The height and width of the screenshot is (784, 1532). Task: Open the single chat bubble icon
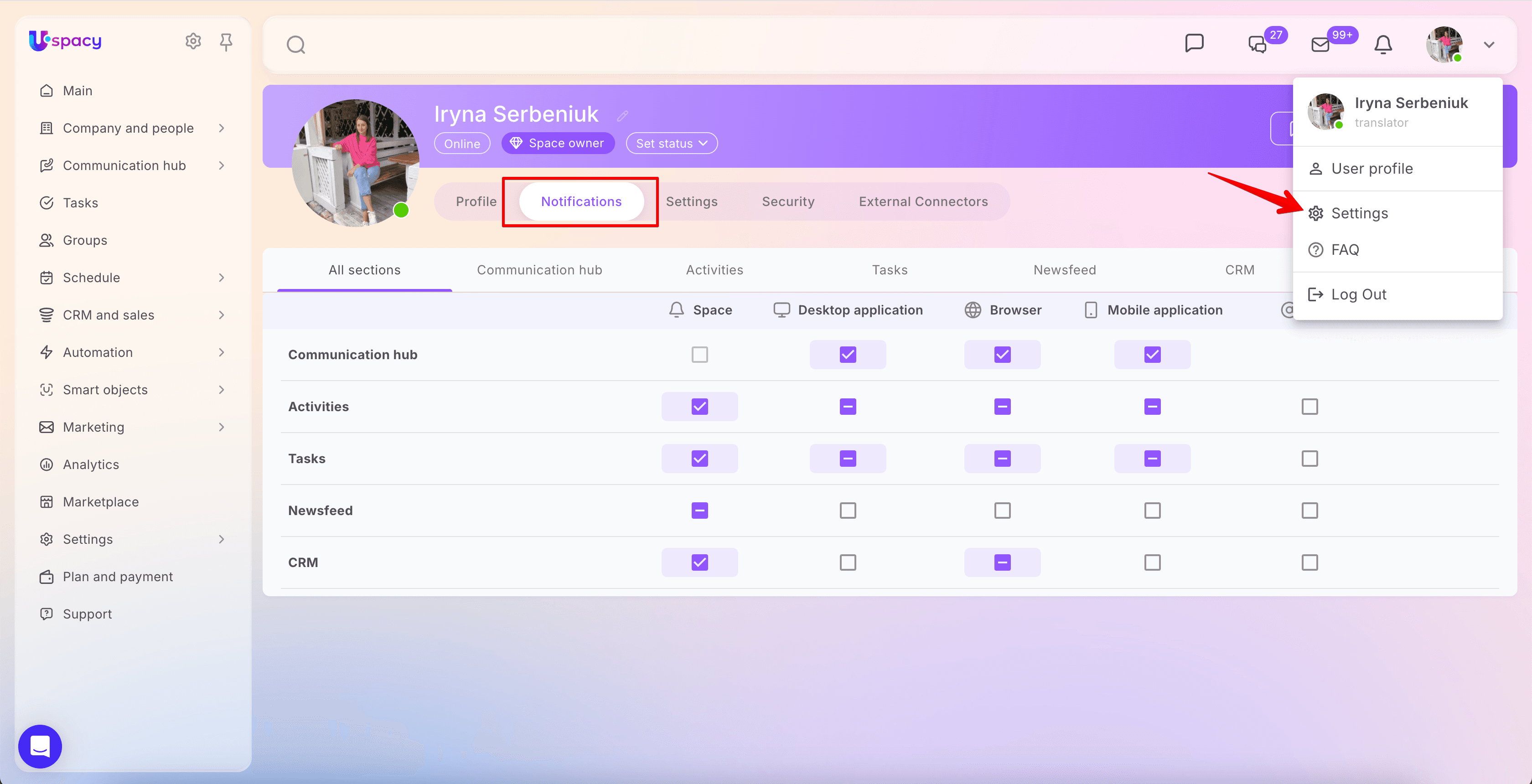tap(1194, 43)
